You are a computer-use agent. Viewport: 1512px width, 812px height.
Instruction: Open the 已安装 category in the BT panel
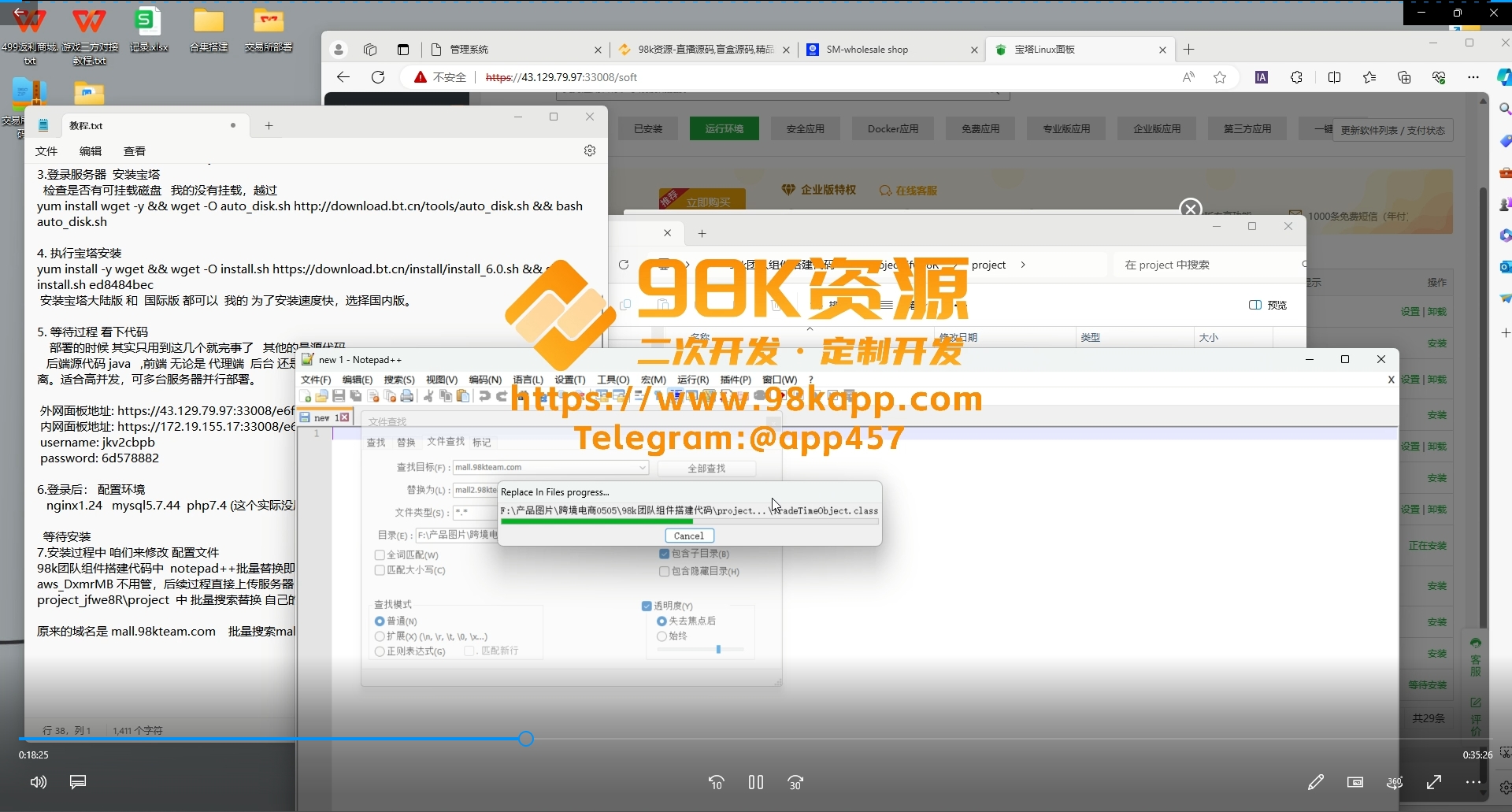pos(648,128)
